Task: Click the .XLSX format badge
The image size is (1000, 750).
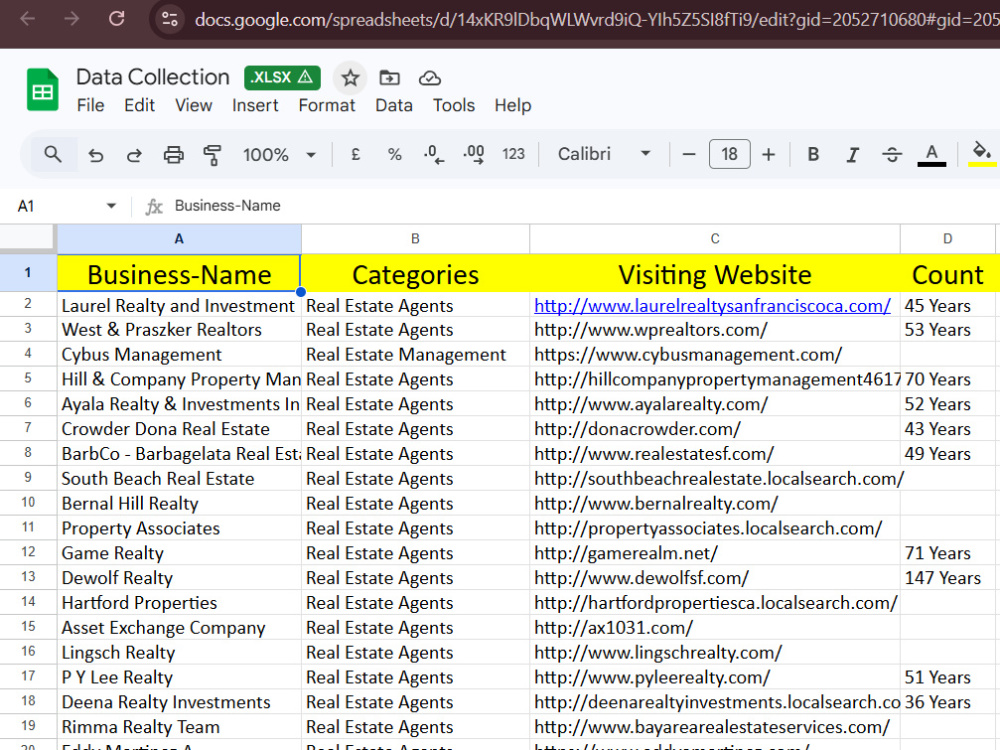Action: [x=282, y=77]
